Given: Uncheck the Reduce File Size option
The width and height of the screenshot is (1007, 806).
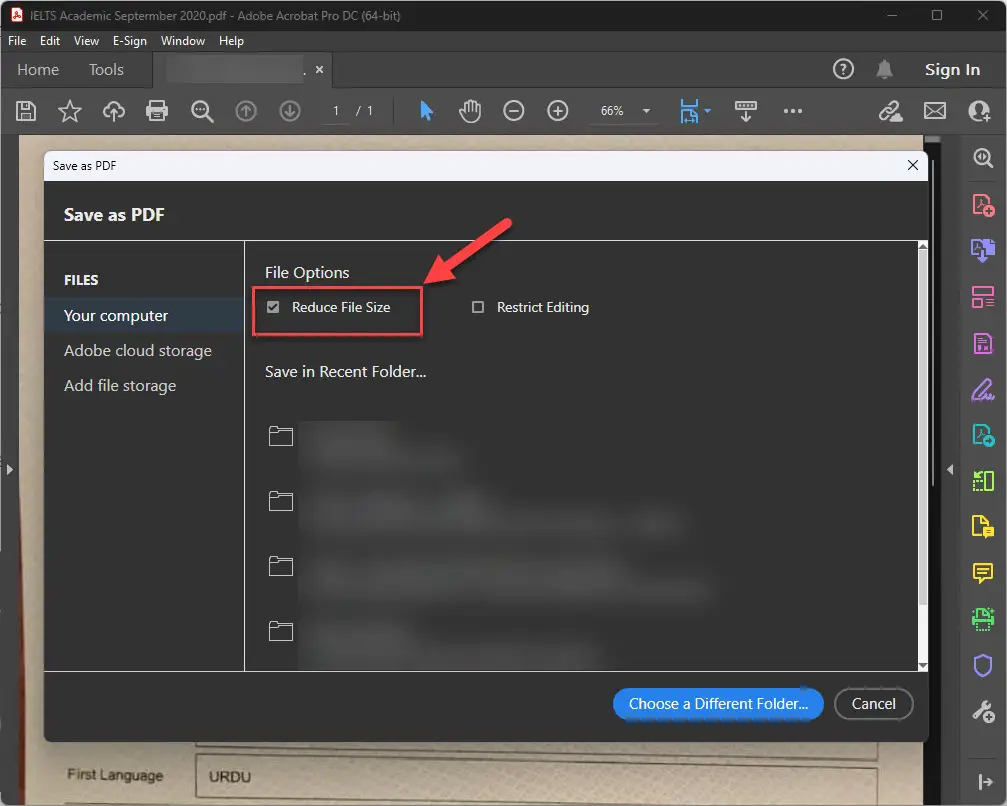Looking at the screenshot, I should pyautogui.click(x=273, y=307).
